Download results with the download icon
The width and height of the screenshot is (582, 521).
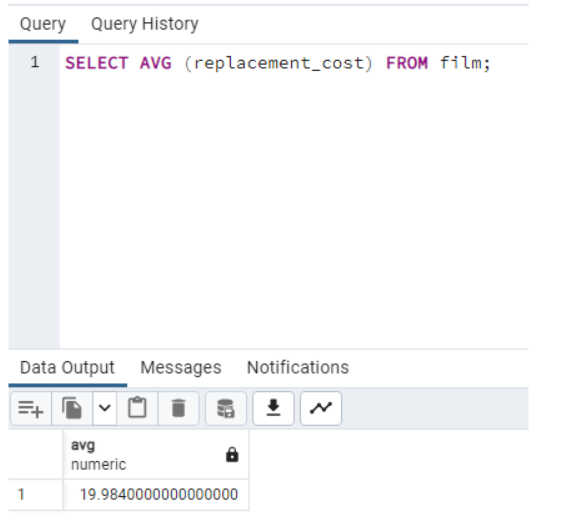click(273, 409)
